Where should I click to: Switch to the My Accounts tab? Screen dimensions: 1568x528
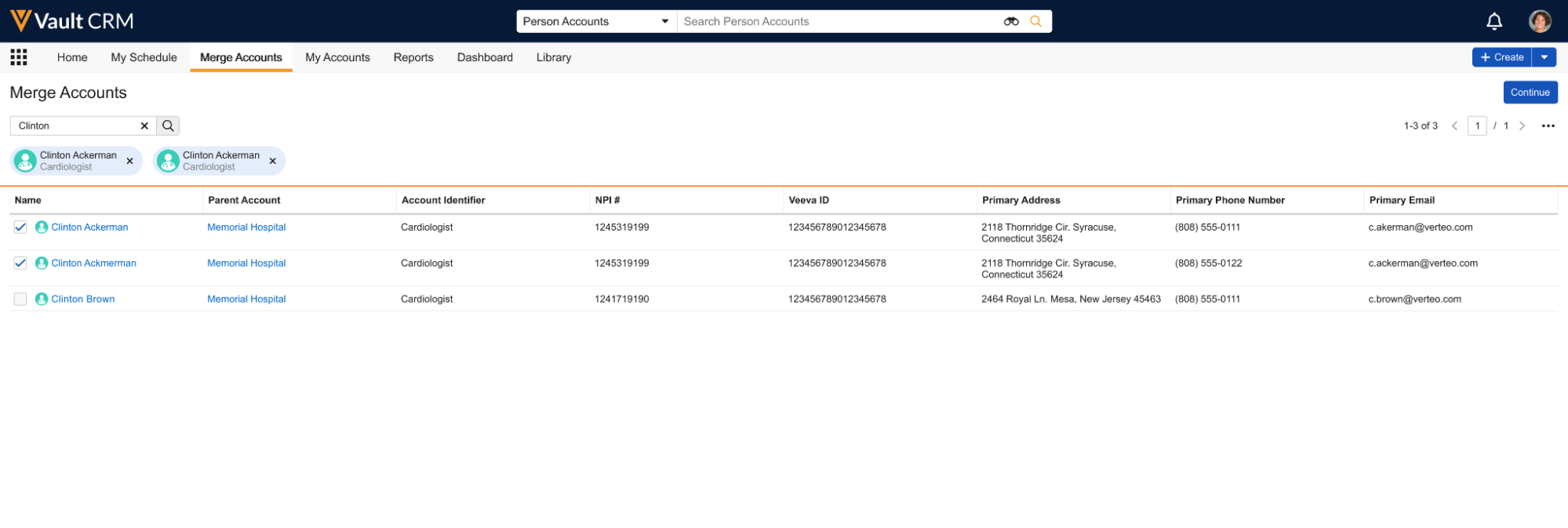click(337, 57)
